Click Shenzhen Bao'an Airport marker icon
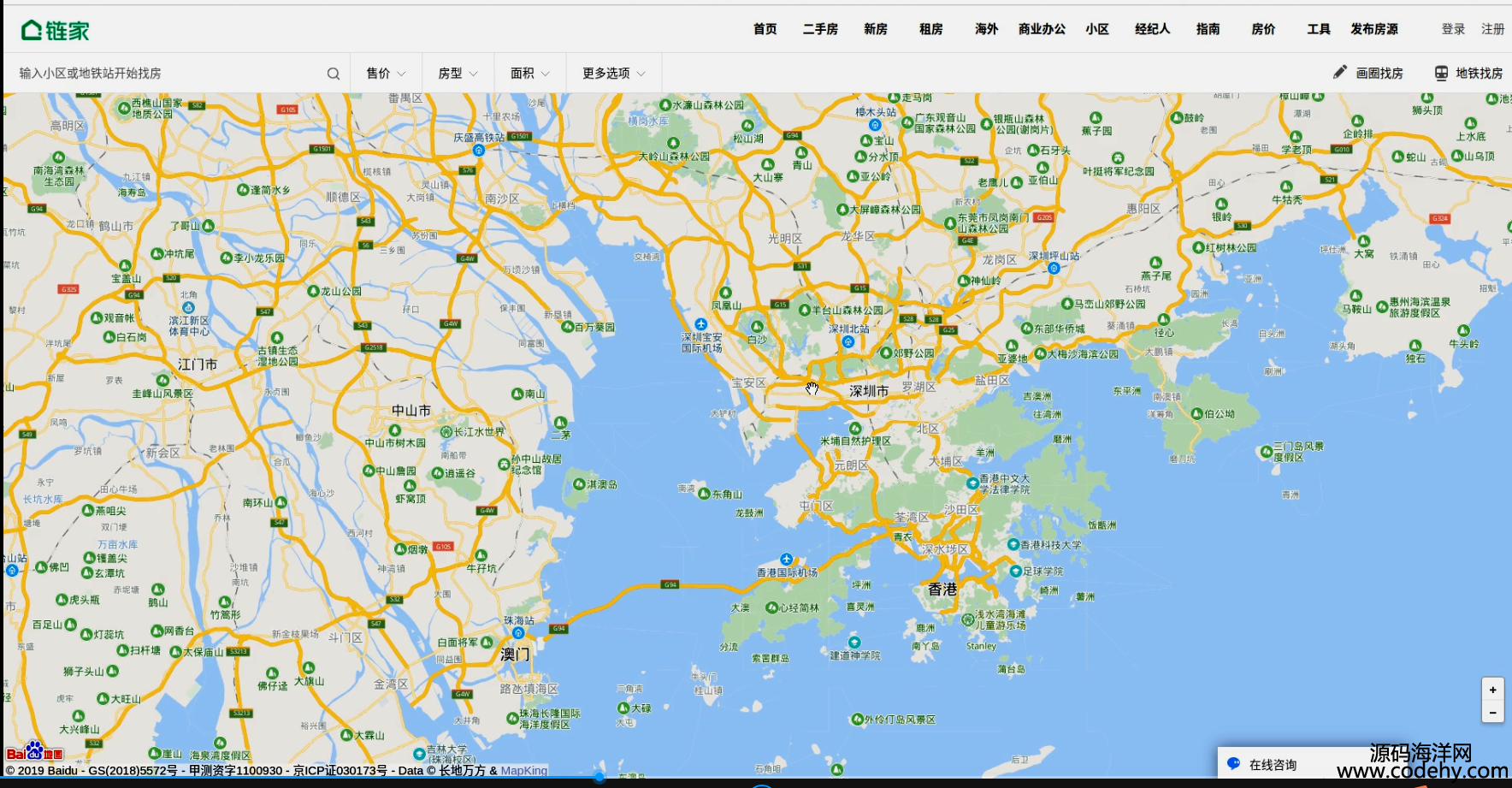This screenshot has width=1512, height=788. point(700,324)
